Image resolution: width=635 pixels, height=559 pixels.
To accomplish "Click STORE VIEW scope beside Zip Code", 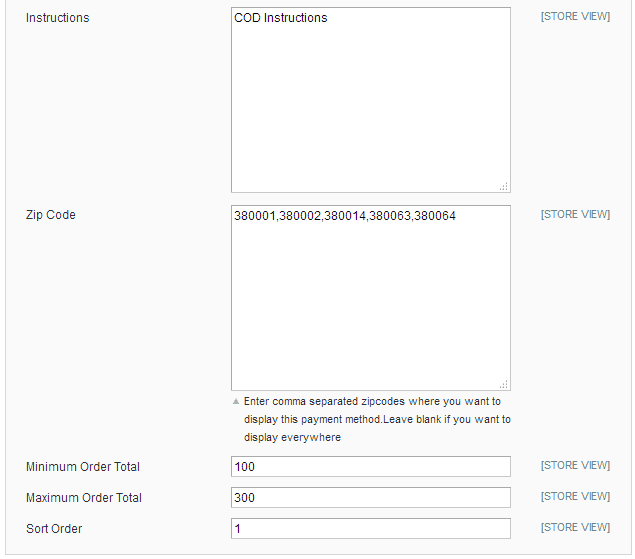I will pyautogui.click(x=575, y=214).
